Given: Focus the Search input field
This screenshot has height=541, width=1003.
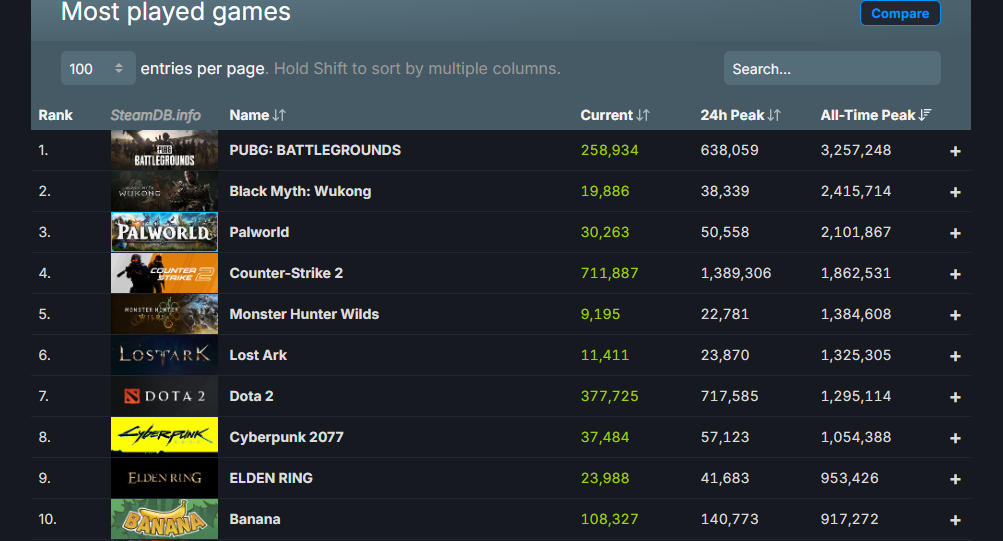Looking at the screenshot, I should click(832, 68).
